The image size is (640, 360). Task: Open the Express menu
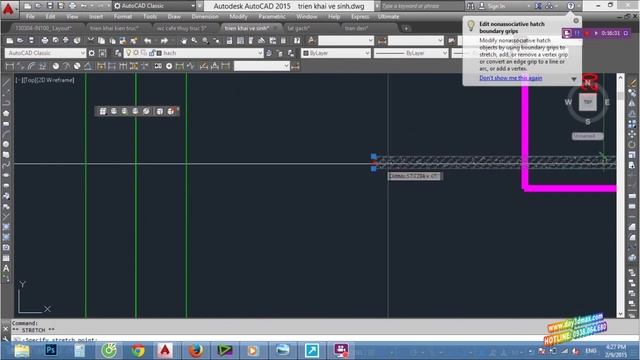pos(360,17)
